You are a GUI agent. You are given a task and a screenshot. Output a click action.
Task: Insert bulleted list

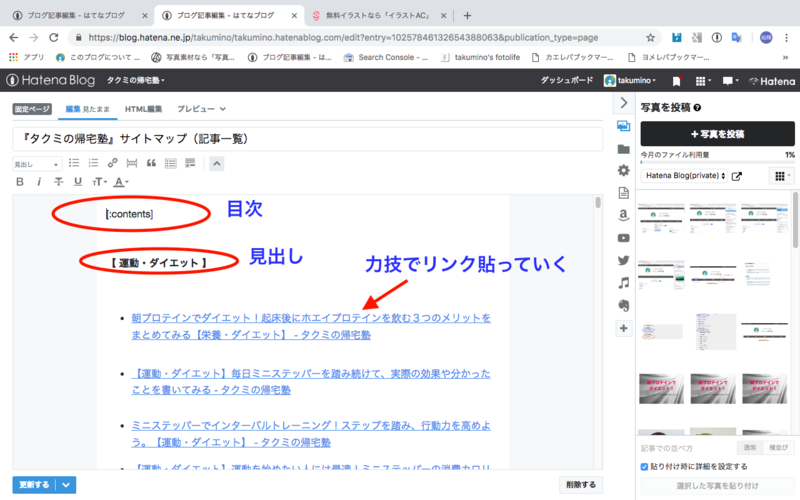pos(74,163)
